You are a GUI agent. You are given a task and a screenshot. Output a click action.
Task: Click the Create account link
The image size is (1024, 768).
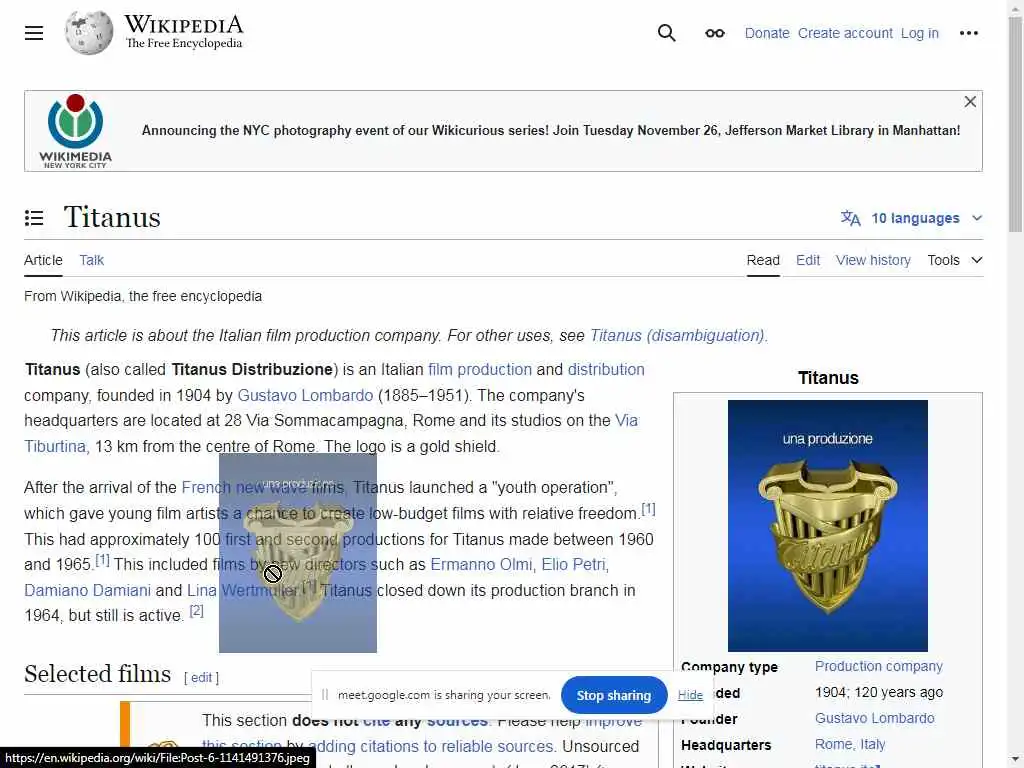click(845, 33)
